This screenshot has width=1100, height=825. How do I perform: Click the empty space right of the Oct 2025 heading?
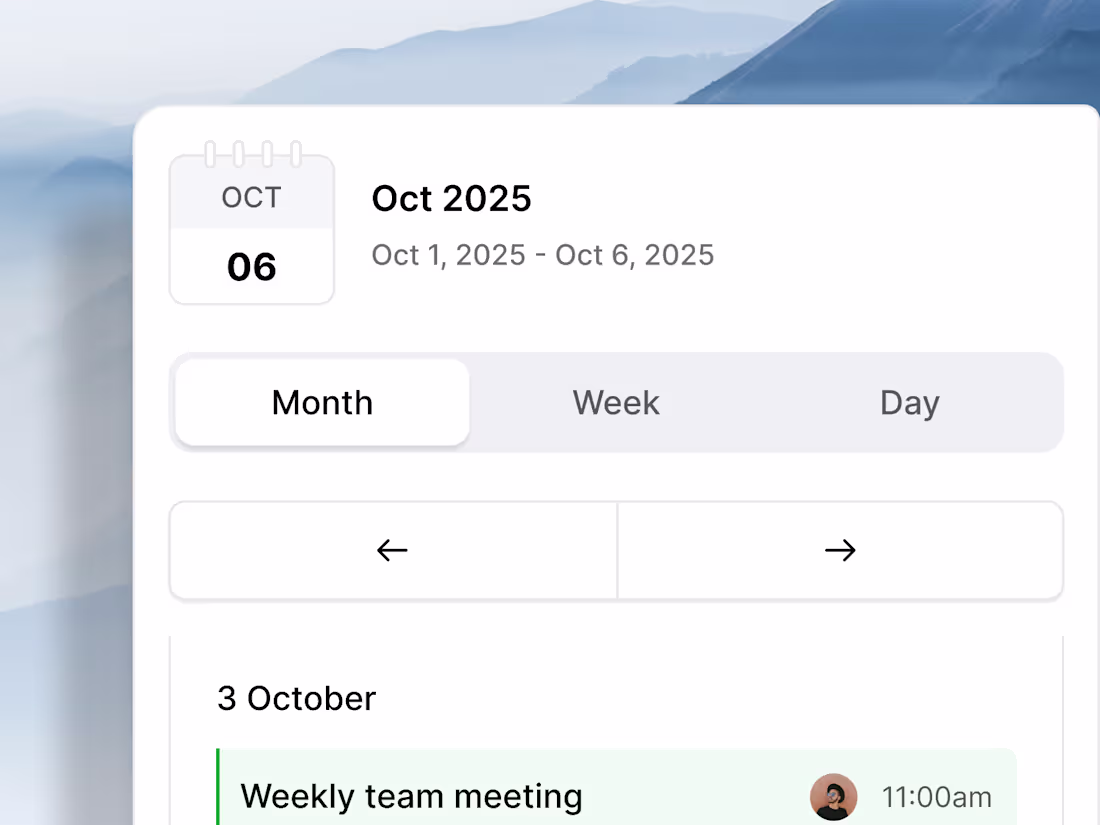800,198
